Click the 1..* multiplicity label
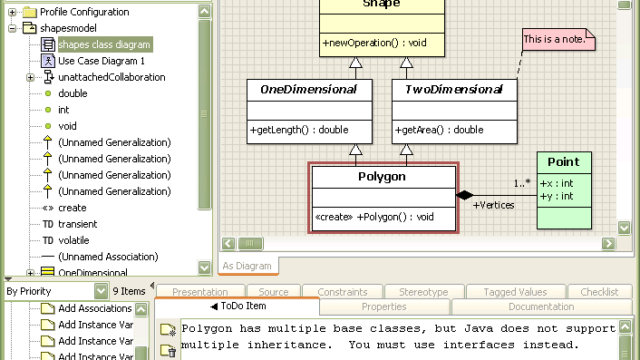This screenshot has width=640, height=360. click(x=522, y=183)
